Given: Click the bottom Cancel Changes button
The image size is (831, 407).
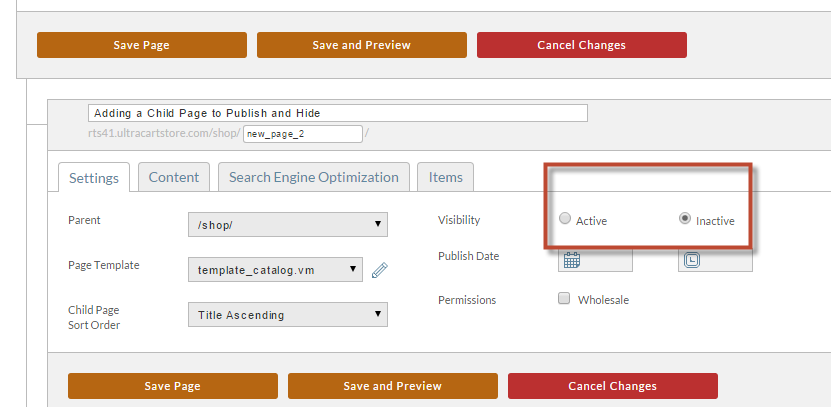Looking at the screenshot, I should click(613, 386).
